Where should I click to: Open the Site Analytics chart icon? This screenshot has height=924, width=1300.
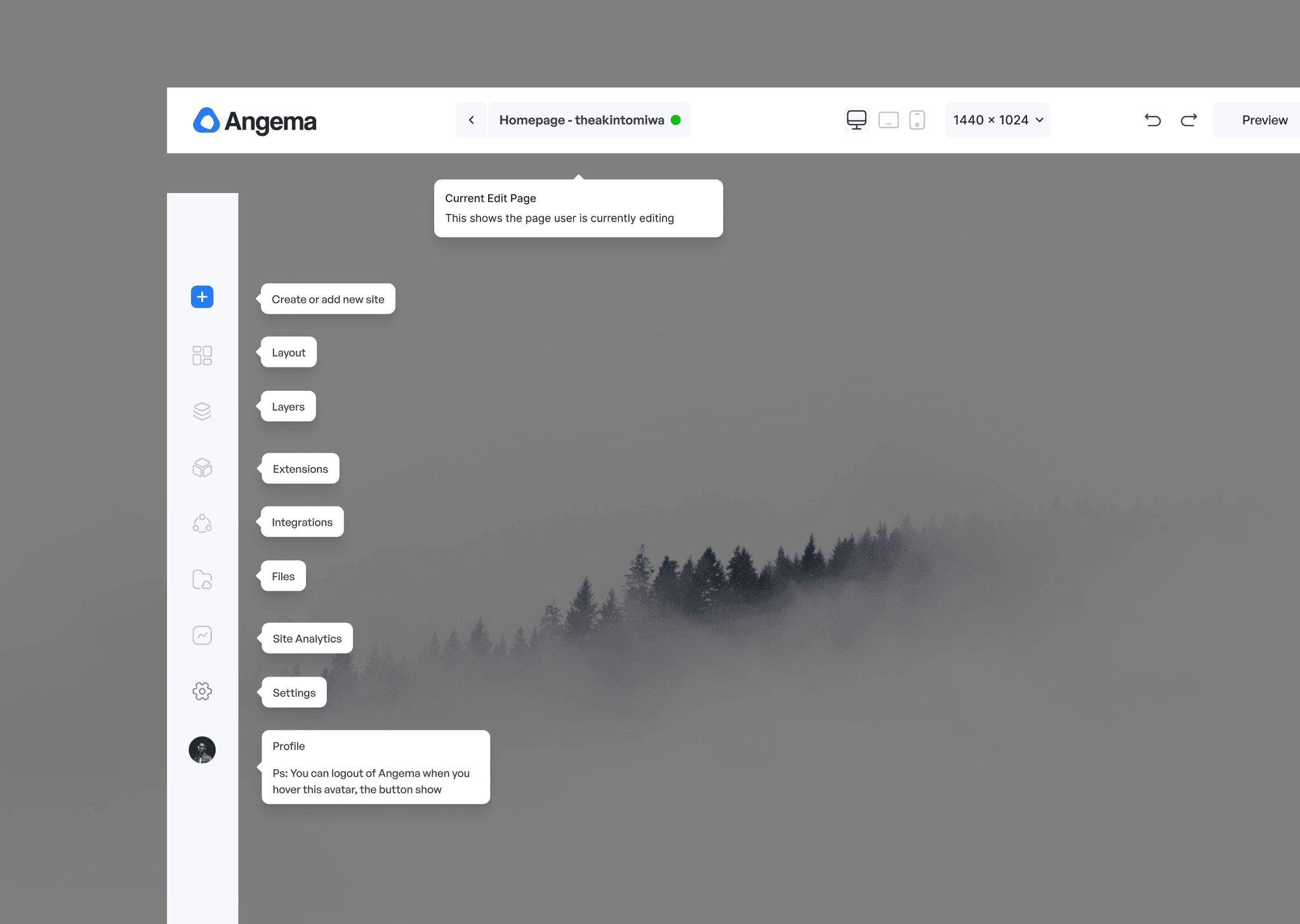[x=202, y=635]
